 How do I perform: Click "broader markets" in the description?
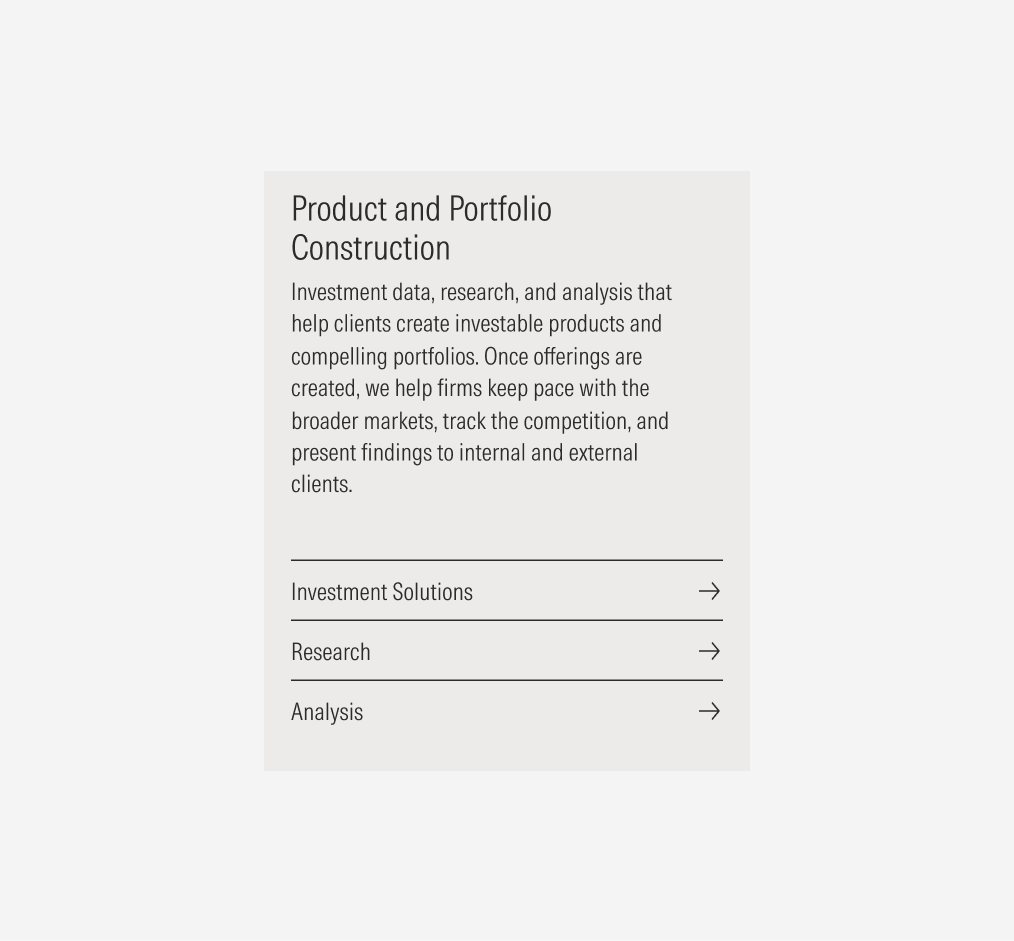point(363,420)
